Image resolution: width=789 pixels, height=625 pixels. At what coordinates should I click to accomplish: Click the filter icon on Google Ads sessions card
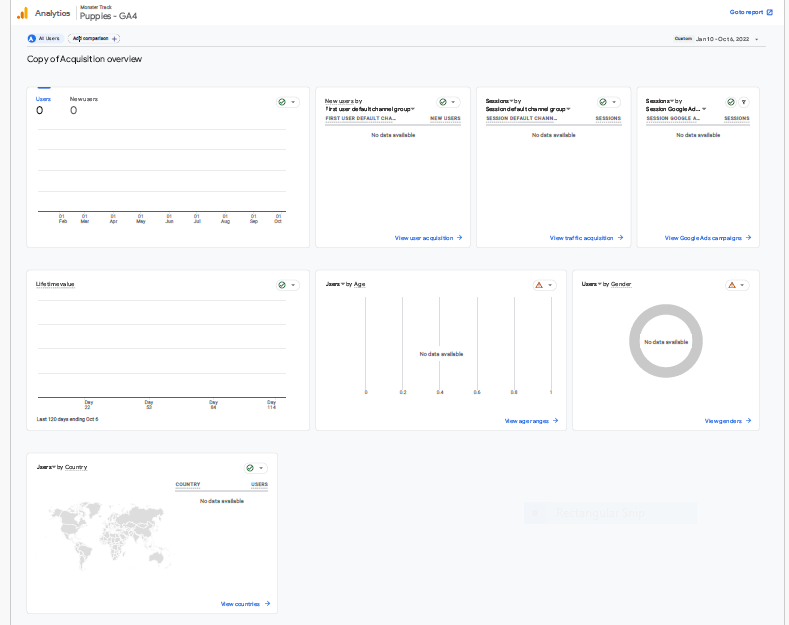[743, 102]
